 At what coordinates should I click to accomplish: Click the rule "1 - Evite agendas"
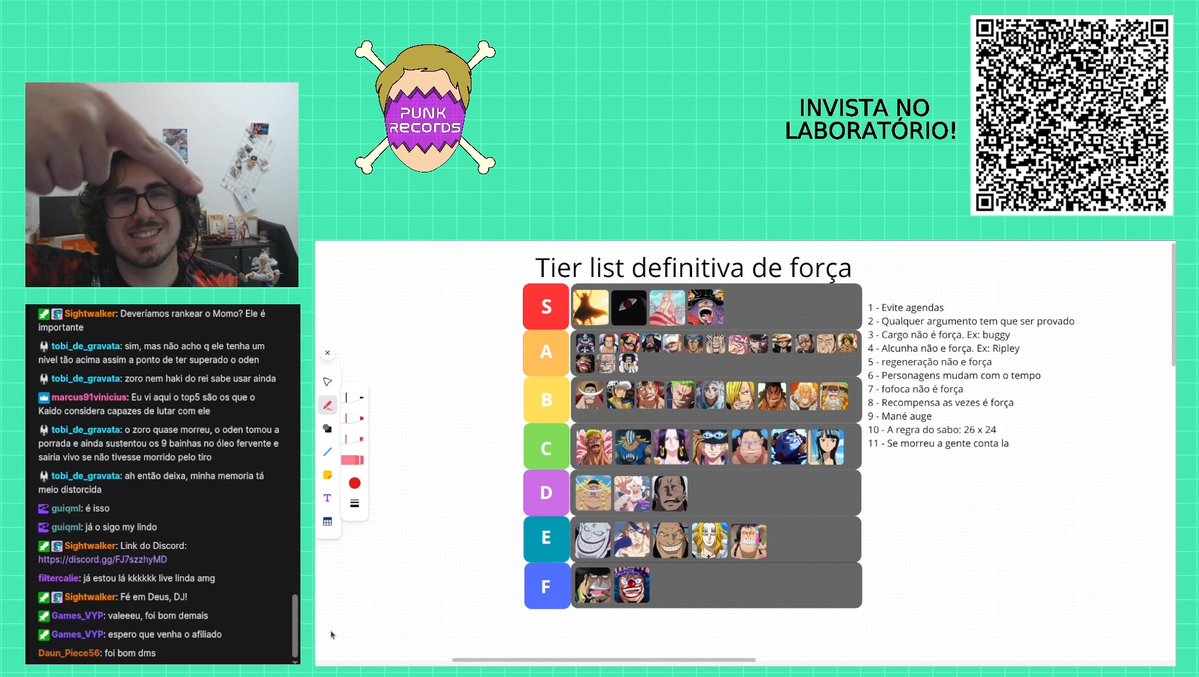(x=905, y=308)
